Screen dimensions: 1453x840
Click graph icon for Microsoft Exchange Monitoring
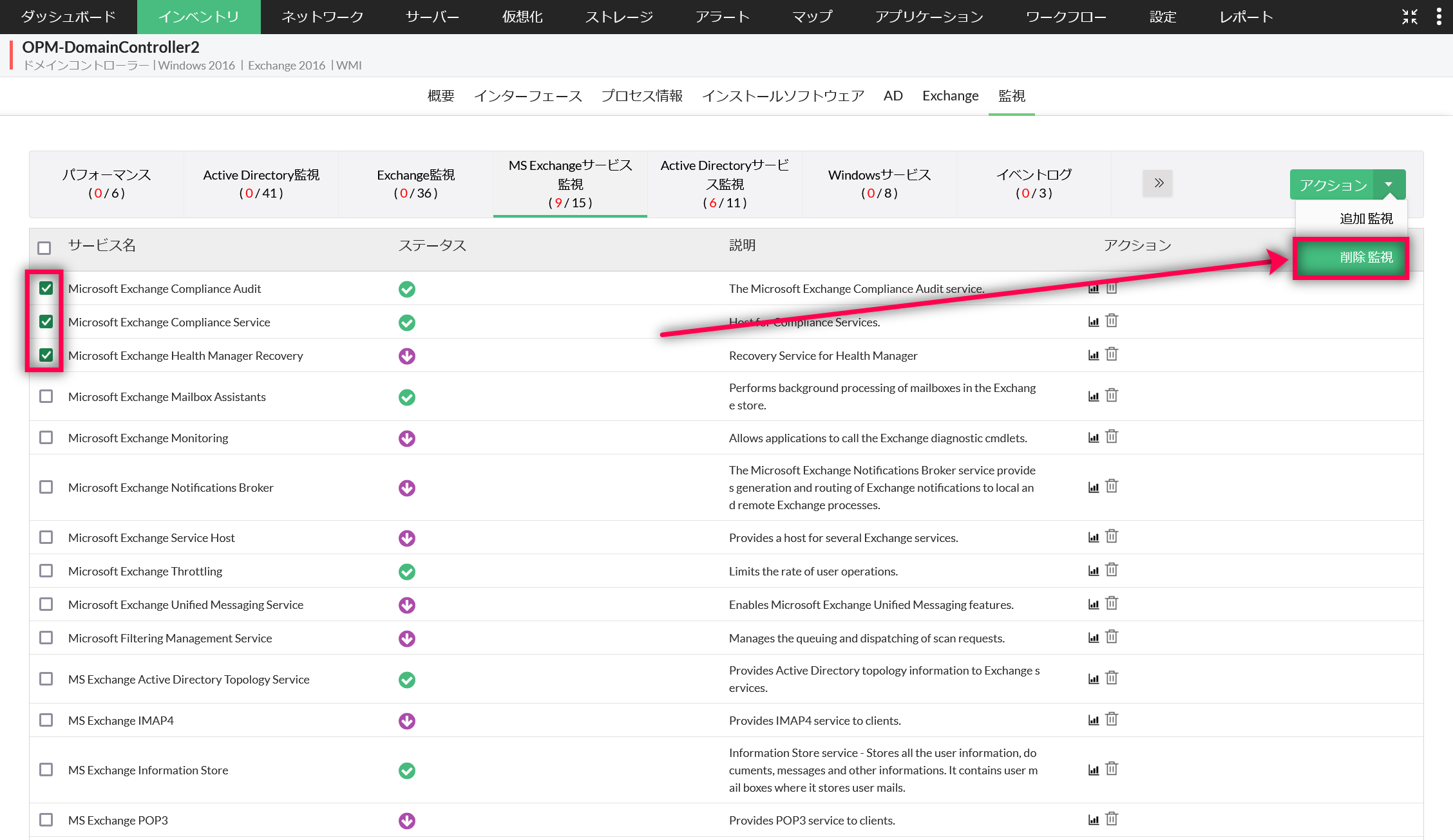pos(1093,438)
